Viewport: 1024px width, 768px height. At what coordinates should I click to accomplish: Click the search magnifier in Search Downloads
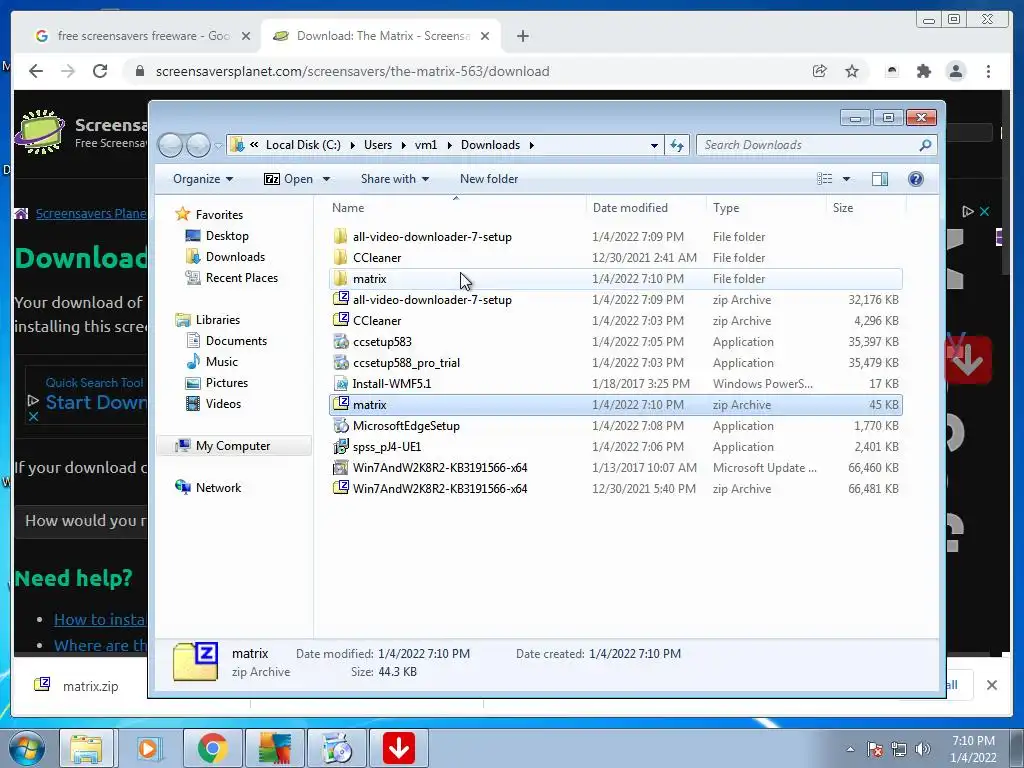tap(925, 145)
